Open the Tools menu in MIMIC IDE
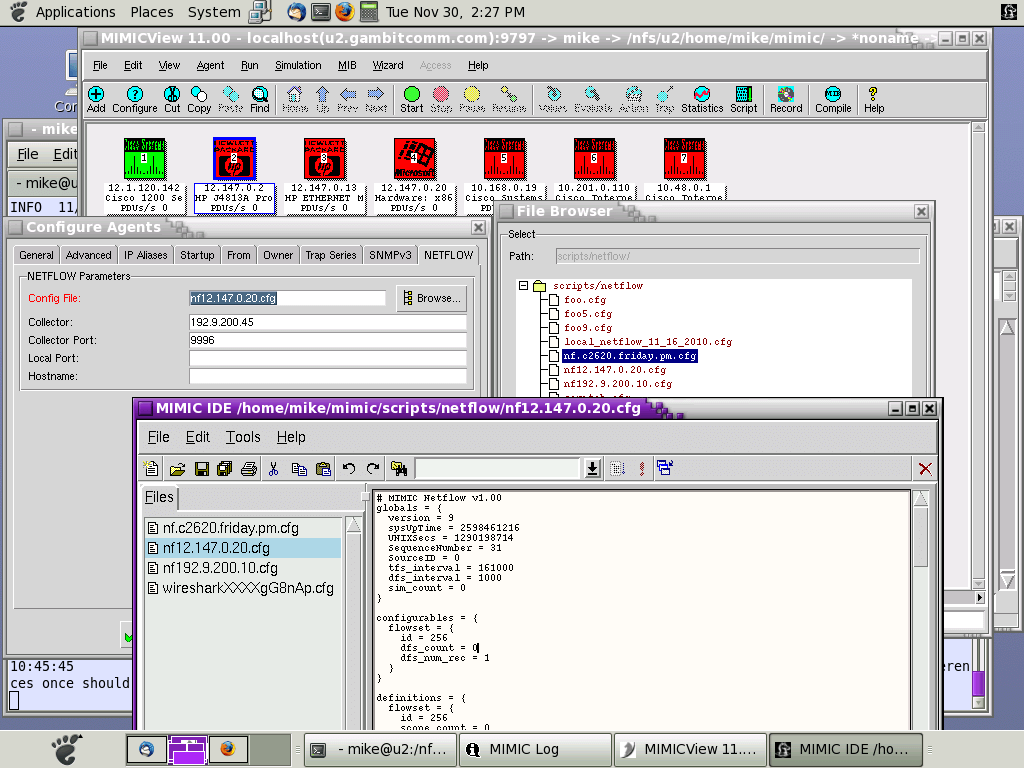 pos(243,437)
